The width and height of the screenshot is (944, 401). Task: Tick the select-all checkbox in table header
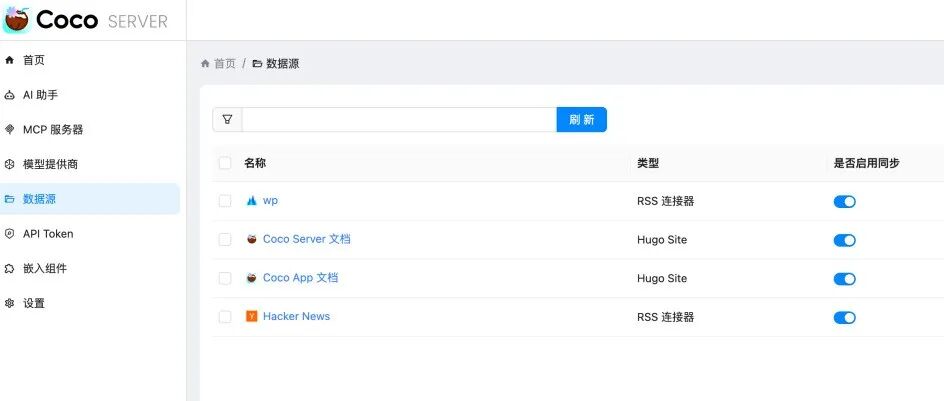click(x=225, y=163)
